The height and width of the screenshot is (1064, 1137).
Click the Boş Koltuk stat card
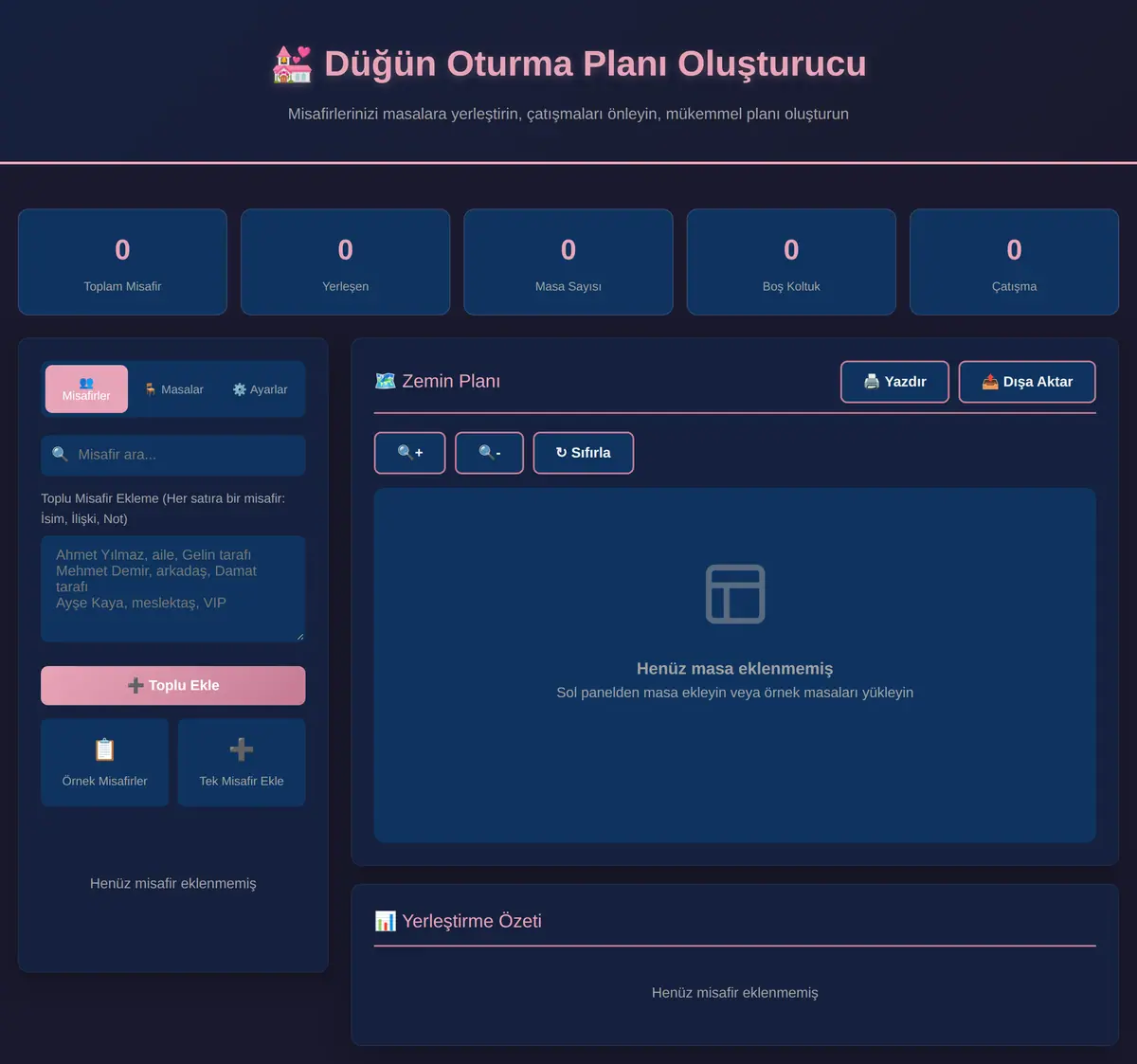(791, 262)
